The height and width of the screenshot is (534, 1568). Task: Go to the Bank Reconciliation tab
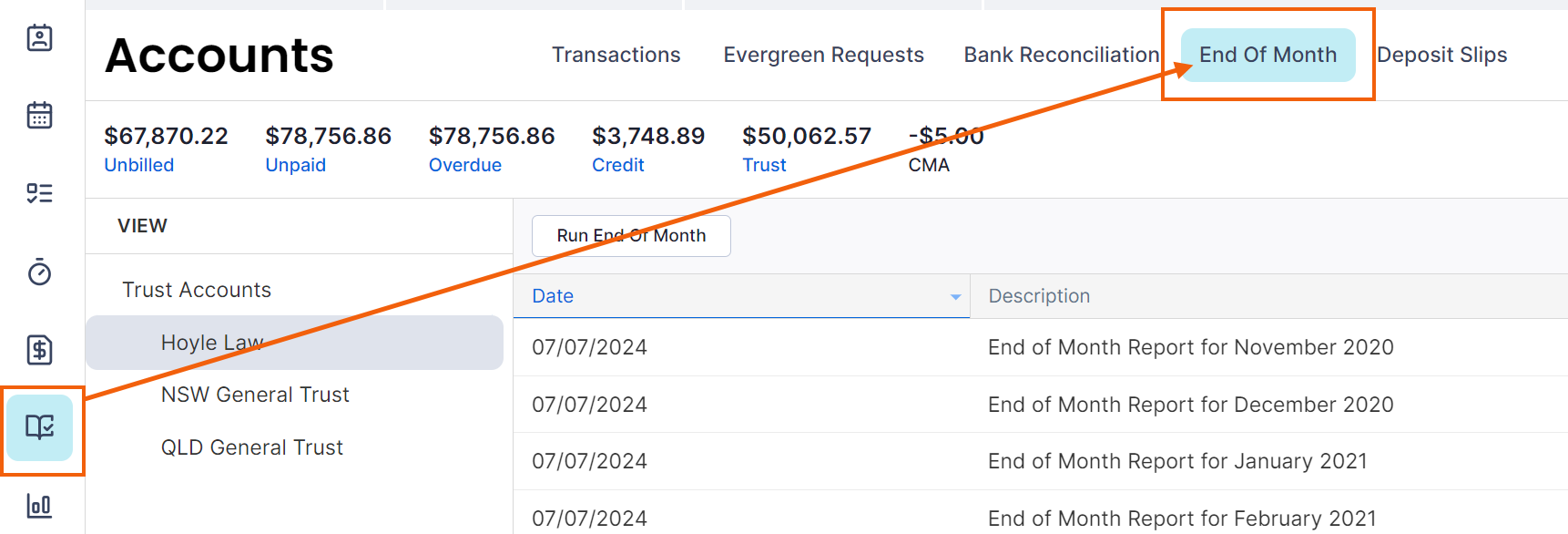[1061, 55]
